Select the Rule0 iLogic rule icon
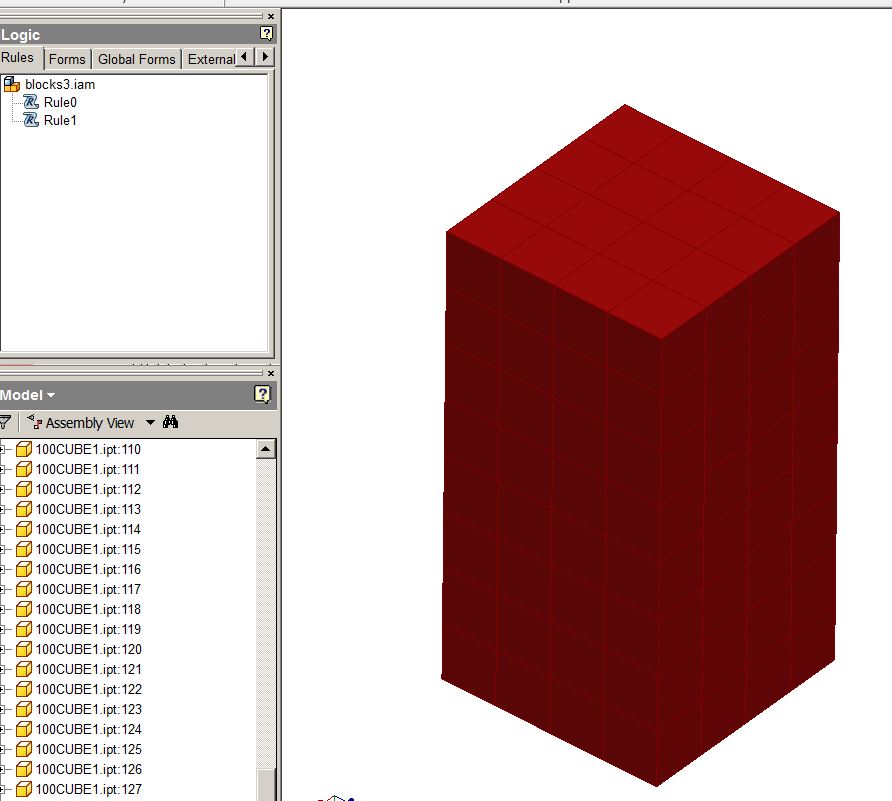The width and height of the screenshot is (892, 801). (31, 102)
